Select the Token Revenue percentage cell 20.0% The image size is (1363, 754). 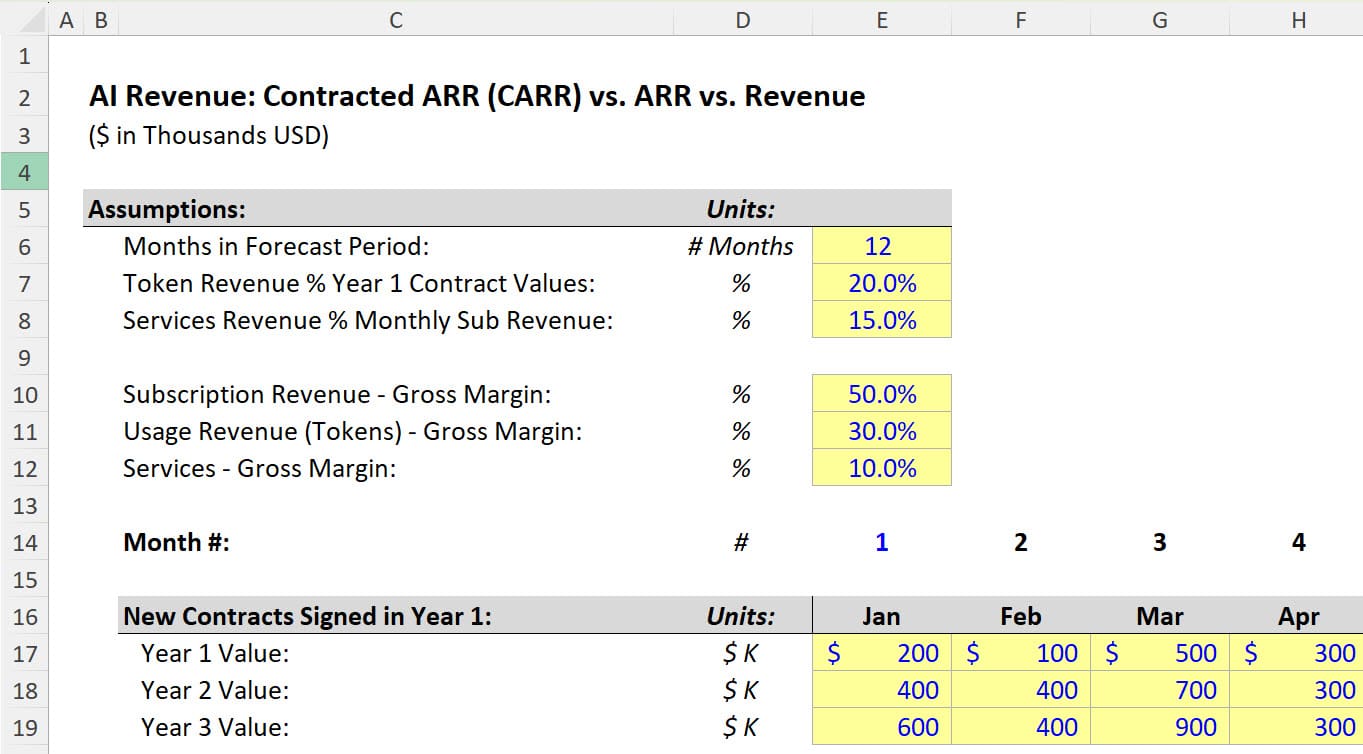point(881,283)
